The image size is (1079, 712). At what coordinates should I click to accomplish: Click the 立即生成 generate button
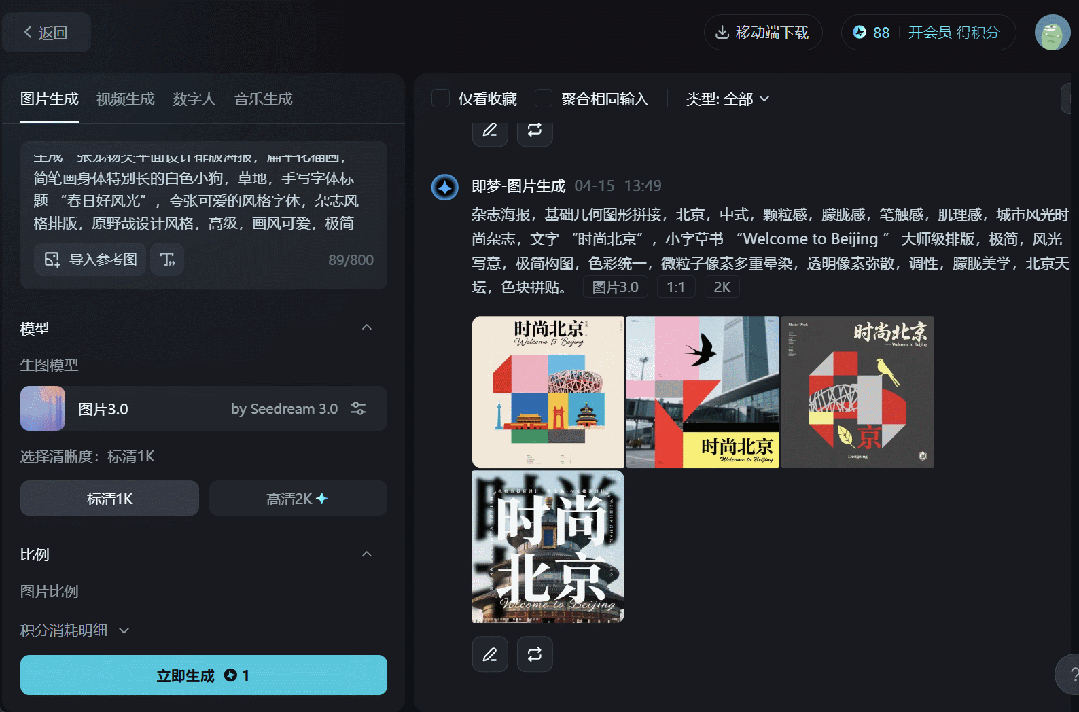pos(203,675)
